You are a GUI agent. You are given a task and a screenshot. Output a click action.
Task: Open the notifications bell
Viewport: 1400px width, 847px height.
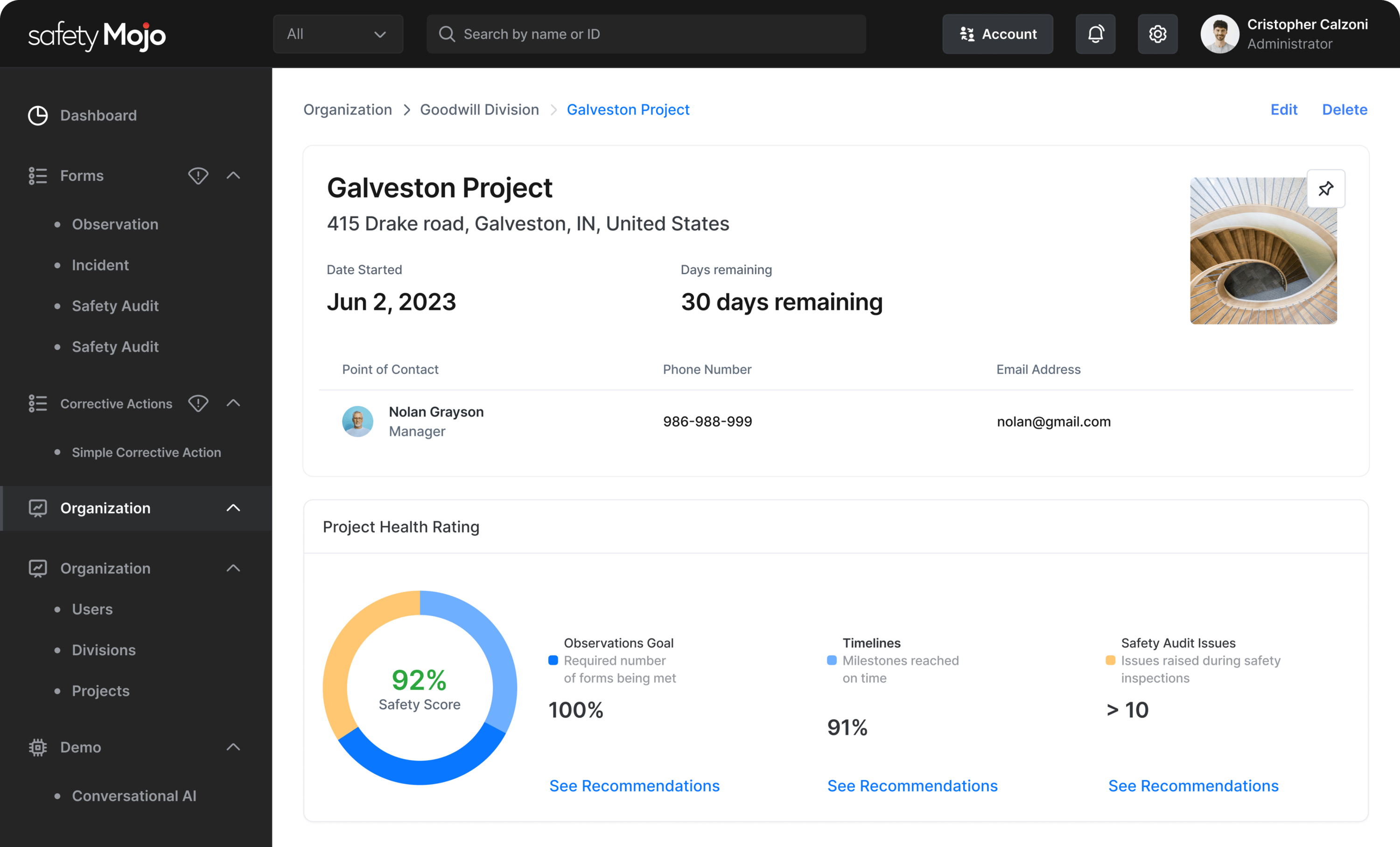click(1095, 34)
